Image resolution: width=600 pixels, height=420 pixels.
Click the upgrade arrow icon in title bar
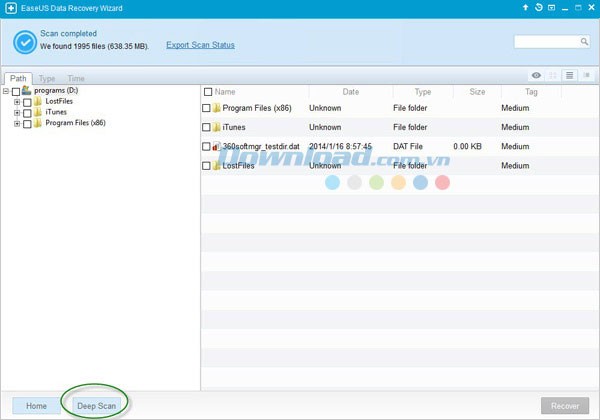(525, 8)
